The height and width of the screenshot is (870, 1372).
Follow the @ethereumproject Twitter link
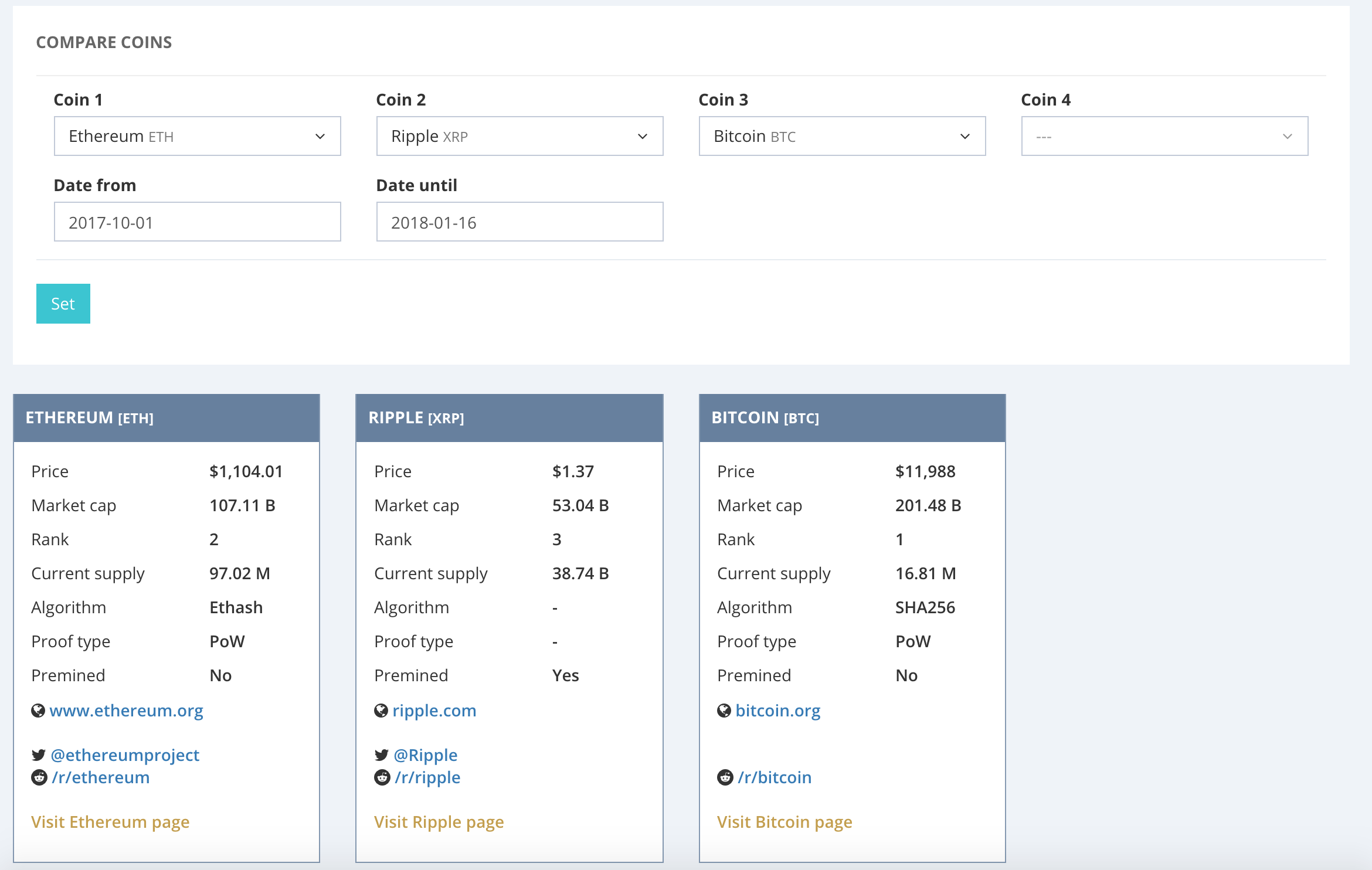[125, 755]
